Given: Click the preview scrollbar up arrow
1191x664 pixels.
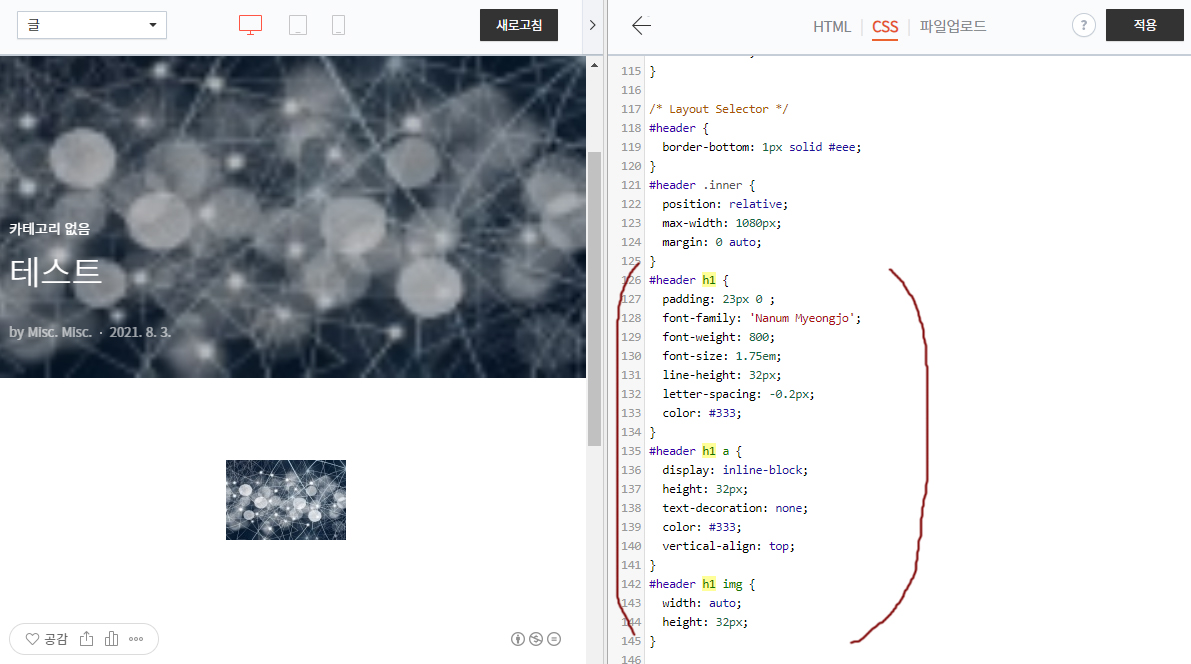Looking at the screenshot, I should 594,65.
